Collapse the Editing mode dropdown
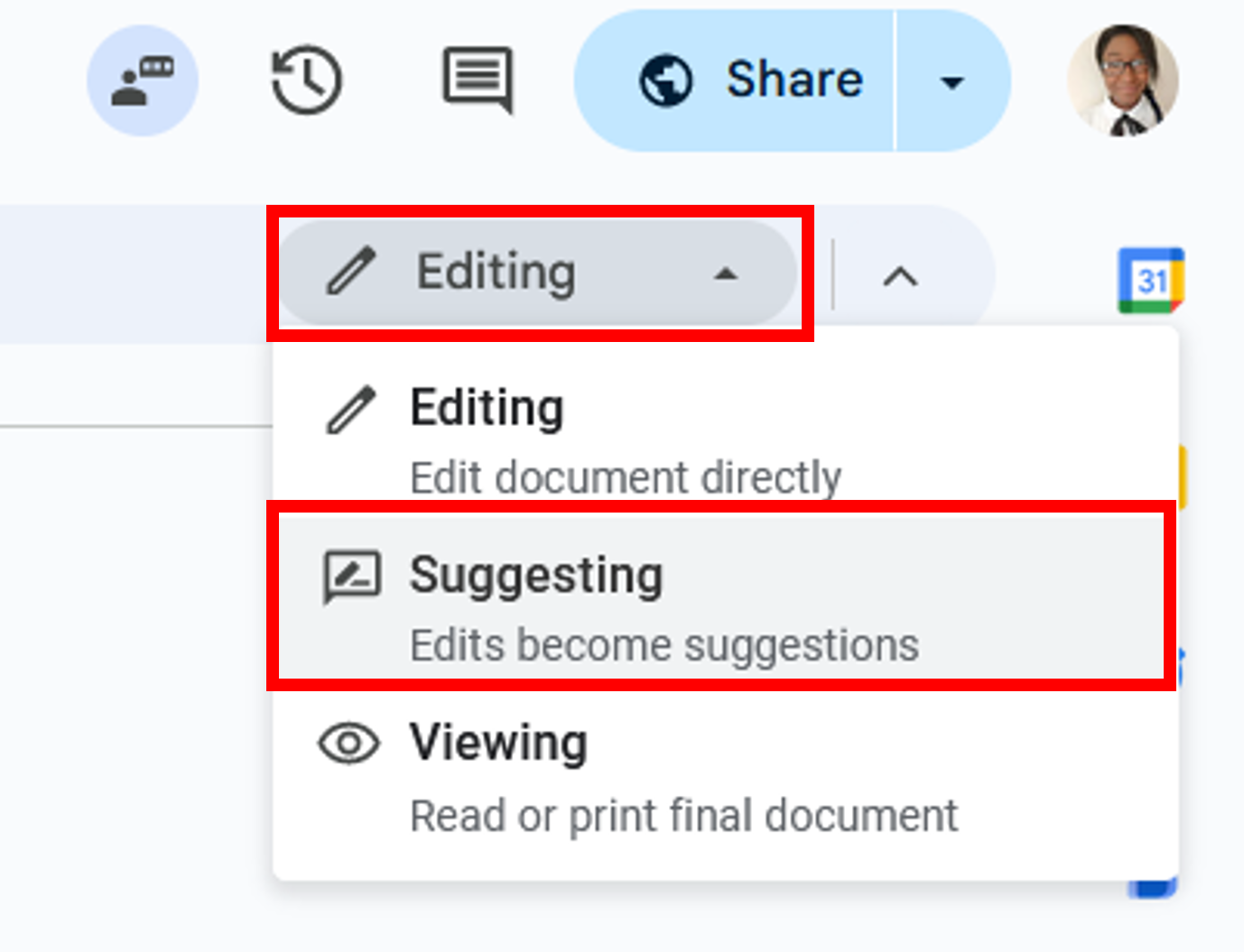1244x952 pixels. tap(538, 273)
